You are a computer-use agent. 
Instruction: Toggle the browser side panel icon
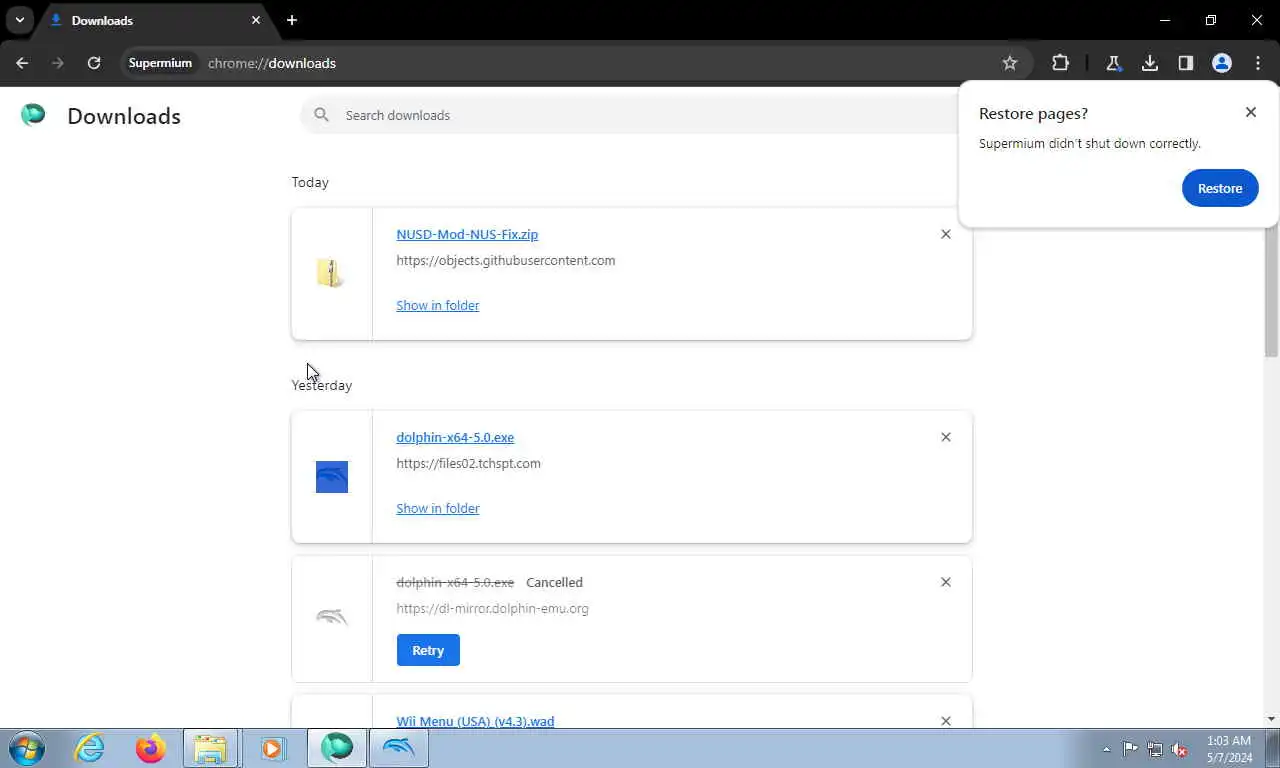point(1186,63)
